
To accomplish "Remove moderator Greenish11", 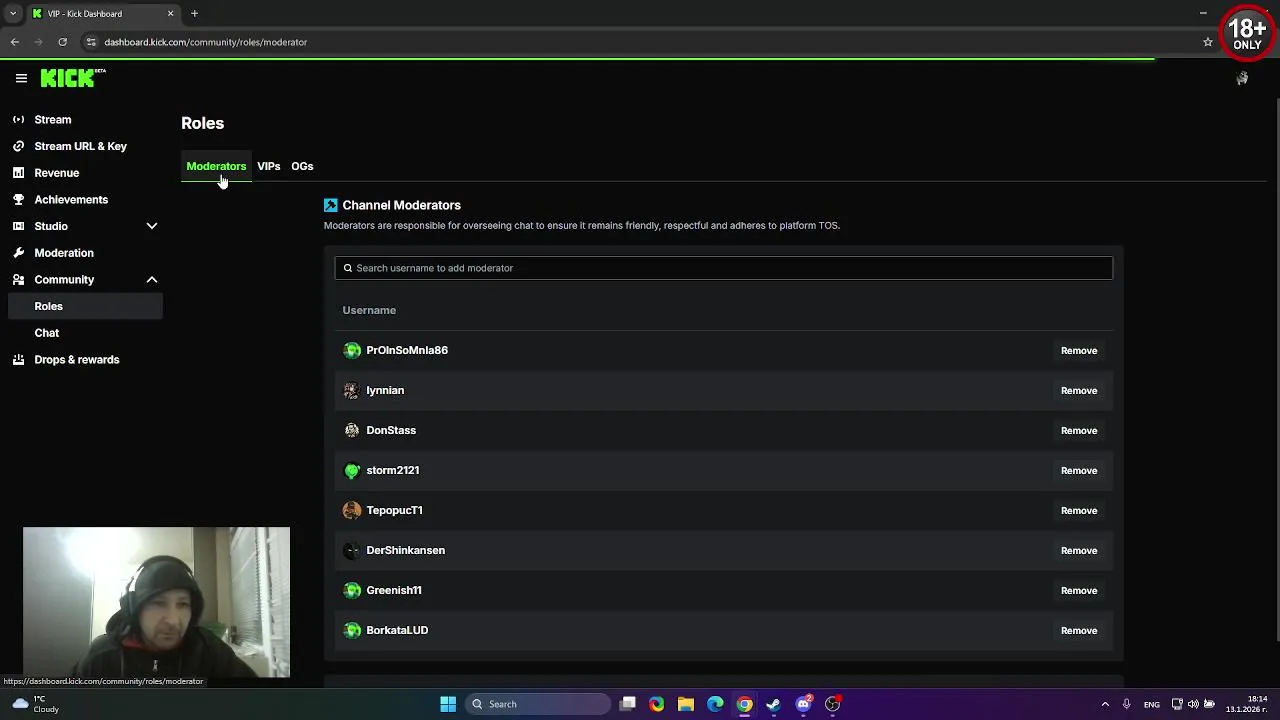I will click(1079, 590).
